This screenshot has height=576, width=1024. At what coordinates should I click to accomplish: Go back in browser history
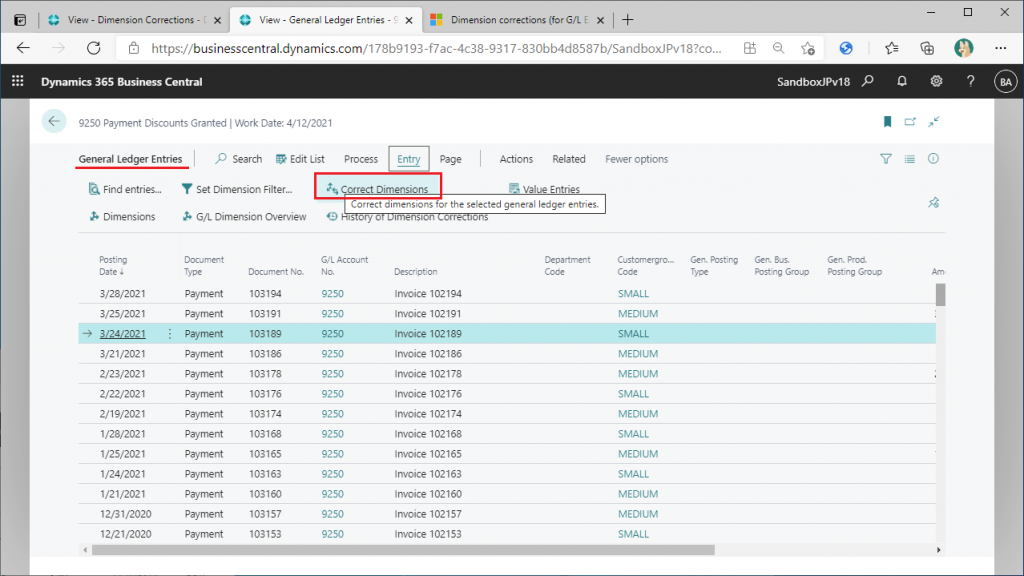click(x=24, y=48)
